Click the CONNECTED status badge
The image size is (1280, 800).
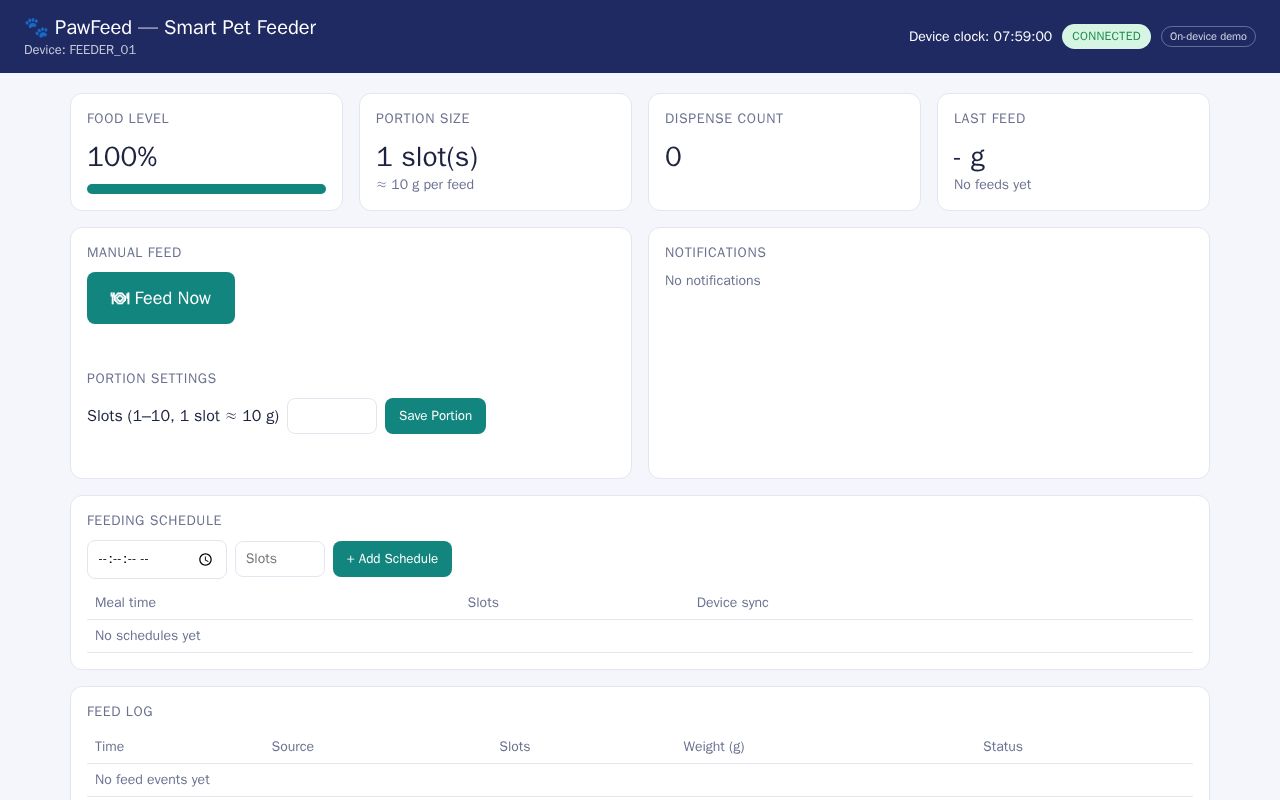pyautogui.click(x=1106, y=36)
